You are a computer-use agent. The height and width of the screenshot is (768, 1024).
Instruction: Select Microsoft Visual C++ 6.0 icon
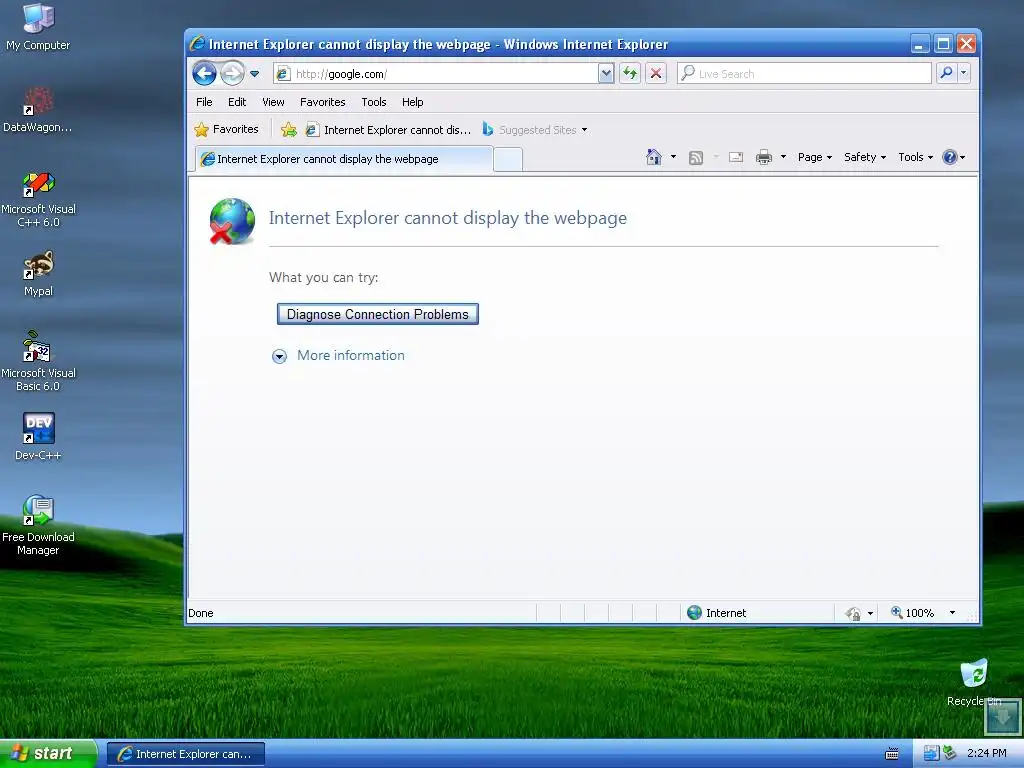pos(38,199)
